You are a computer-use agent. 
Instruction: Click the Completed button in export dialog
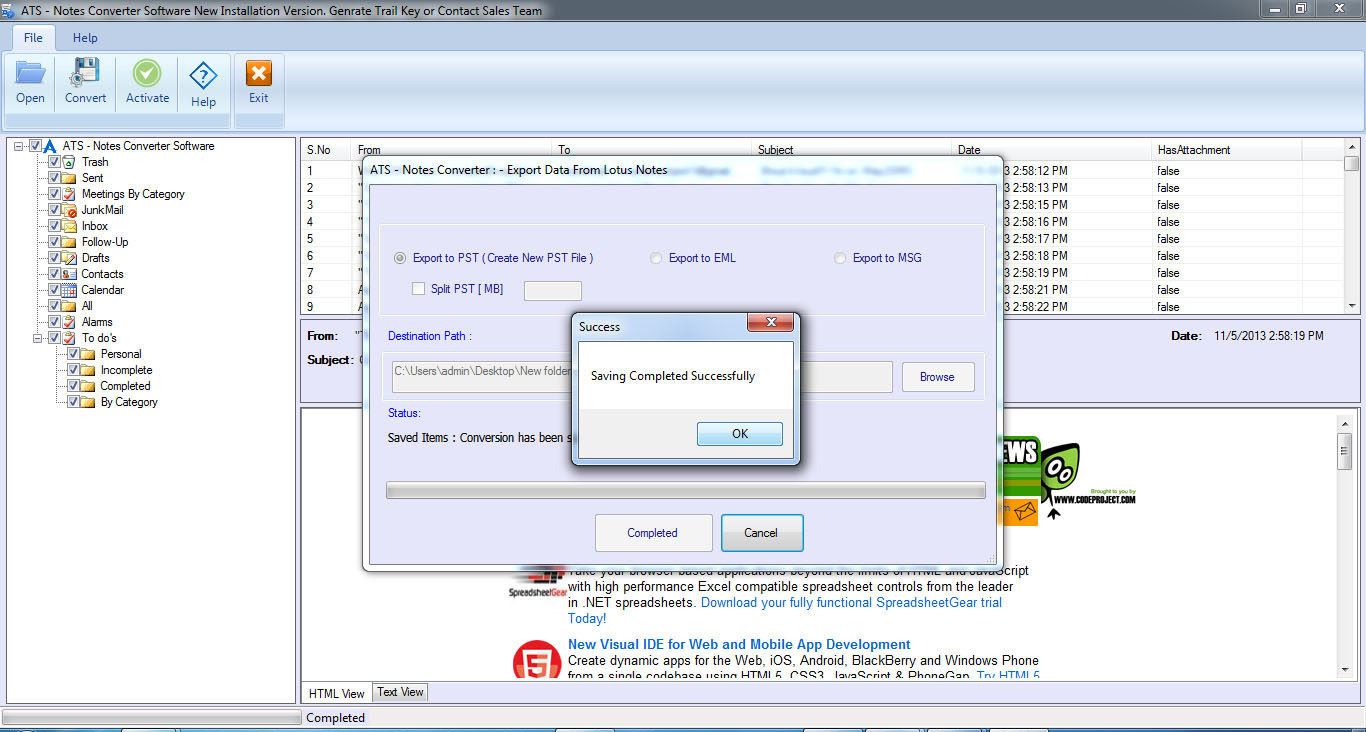click(x=653, y=533)
